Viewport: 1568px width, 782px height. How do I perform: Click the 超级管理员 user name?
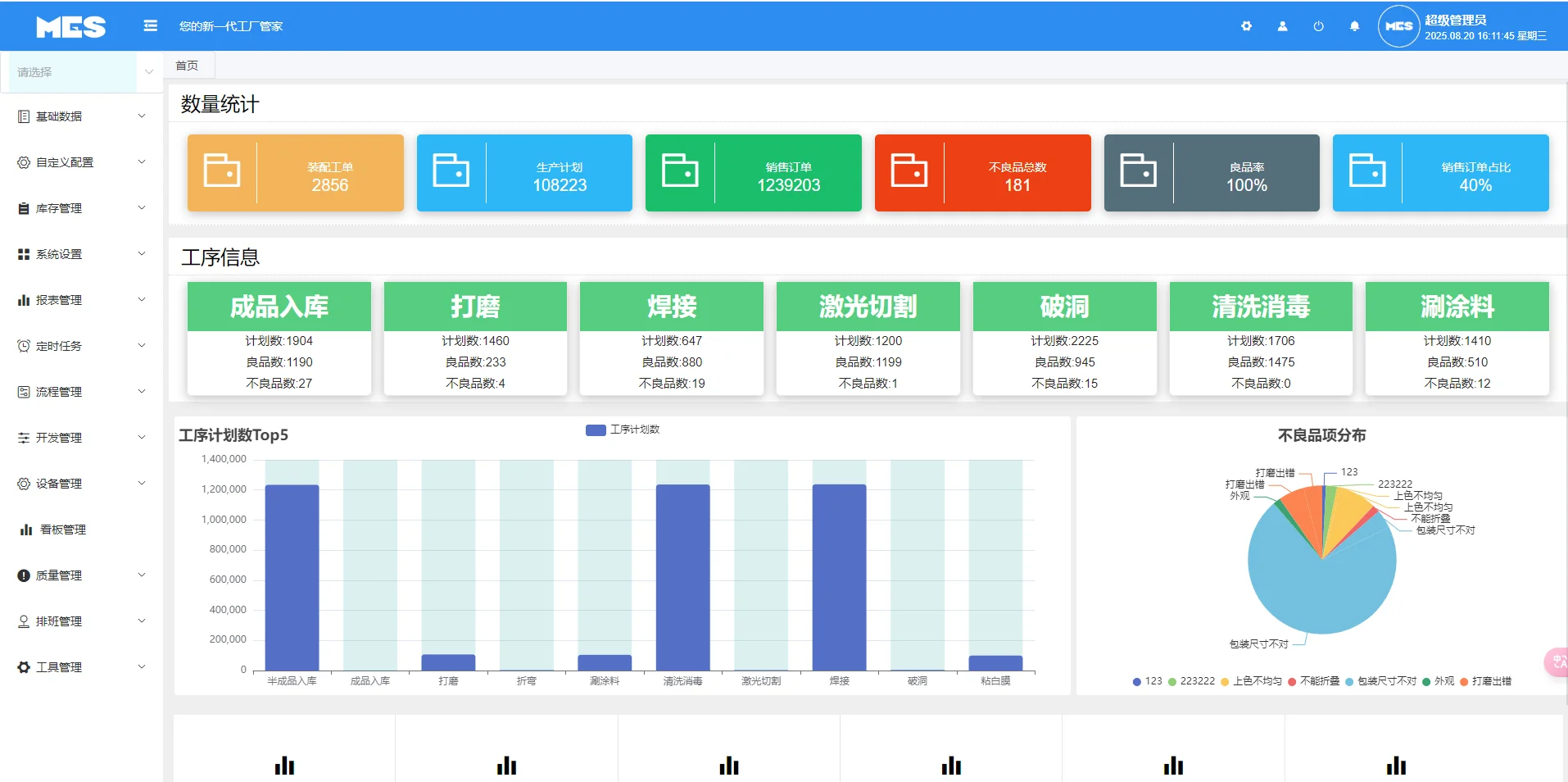pyautogui.click(x=1456, y=20)
